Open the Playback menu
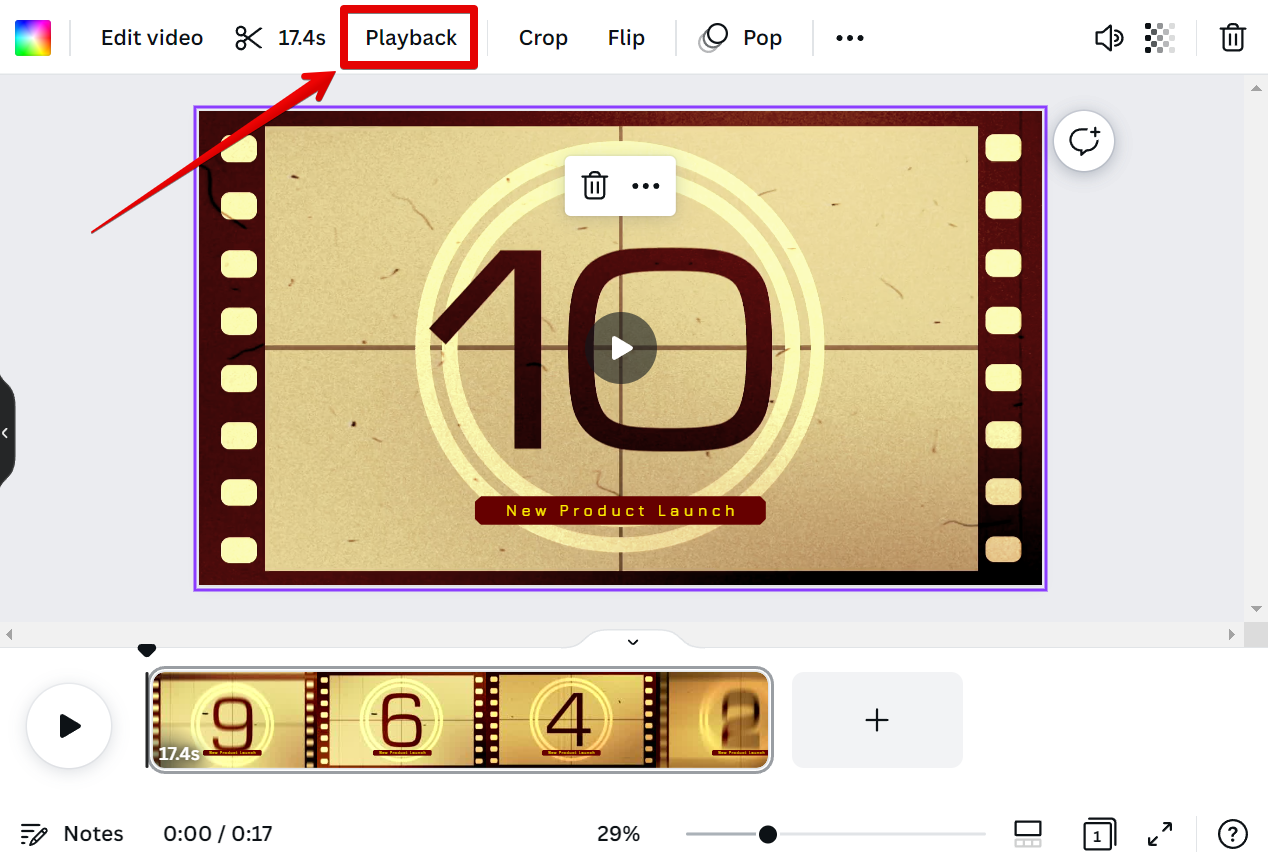 tap(410, 38)
